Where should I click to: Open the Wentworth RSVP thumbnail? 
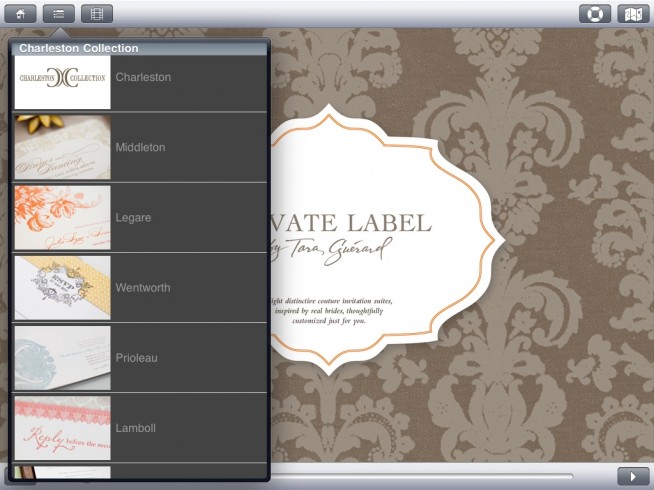63,287
